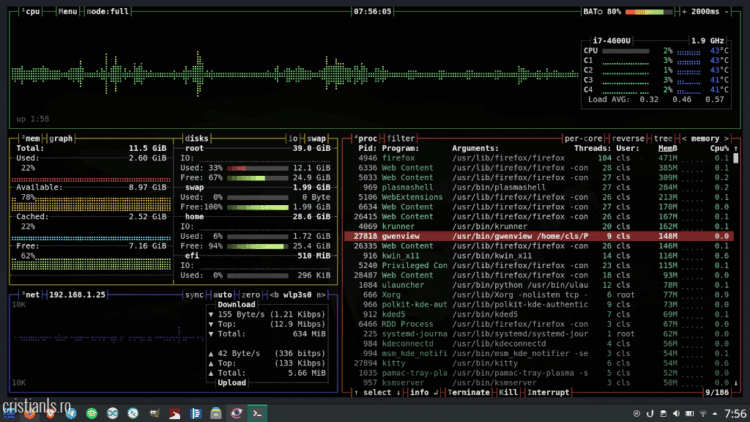Click the notification bell in the system tray

tap(637, 412)
